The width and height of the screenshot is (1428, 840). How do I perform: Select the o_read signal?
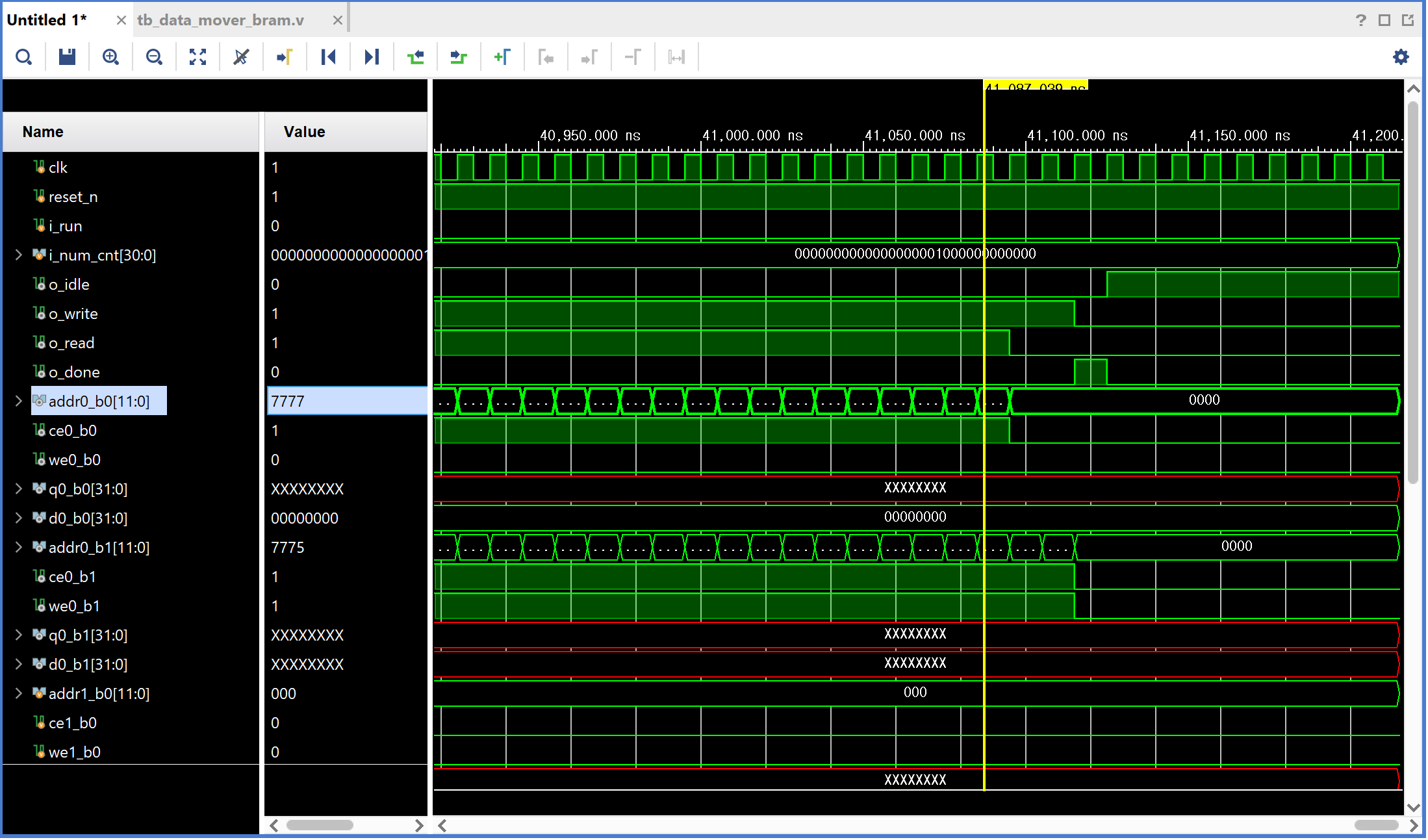[71, 343]
